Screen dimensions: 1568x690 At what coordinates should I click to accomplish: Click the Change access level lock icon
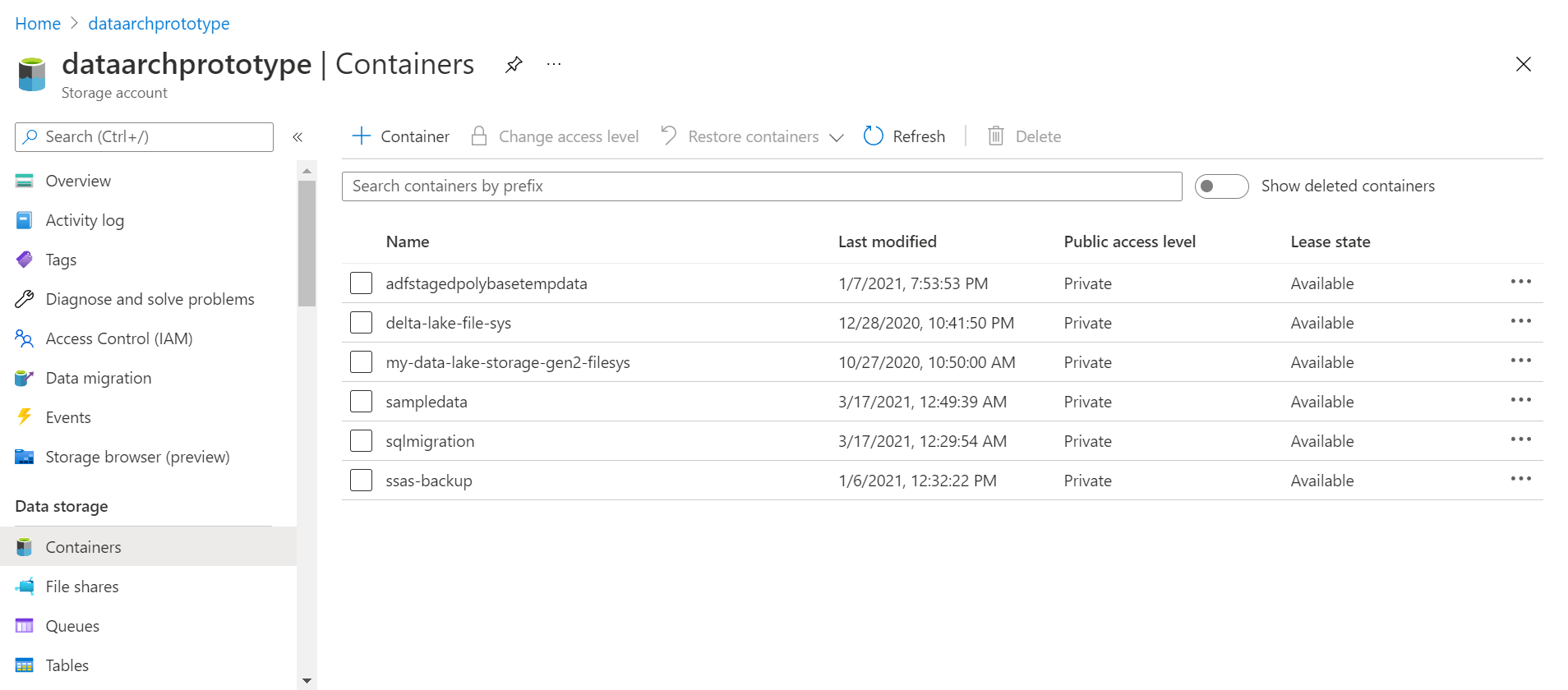pos(479,136)
